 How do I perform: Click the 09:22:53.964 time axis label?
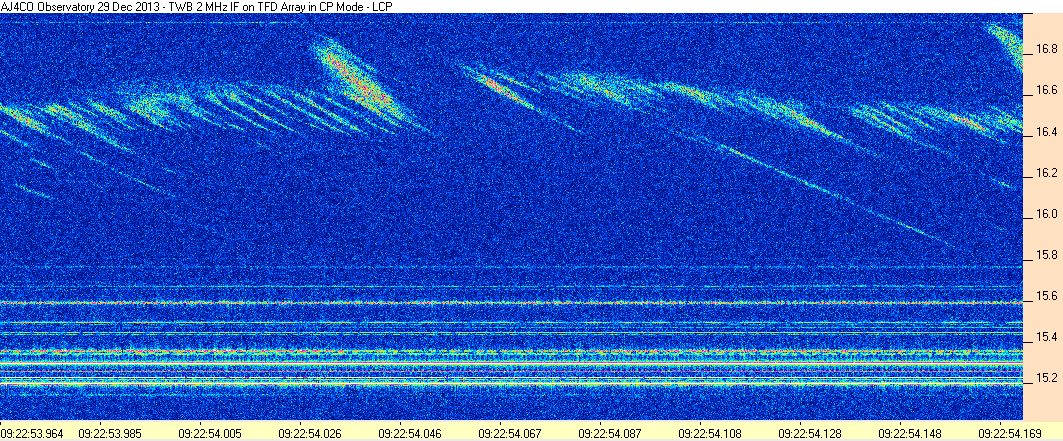(32, 431)
